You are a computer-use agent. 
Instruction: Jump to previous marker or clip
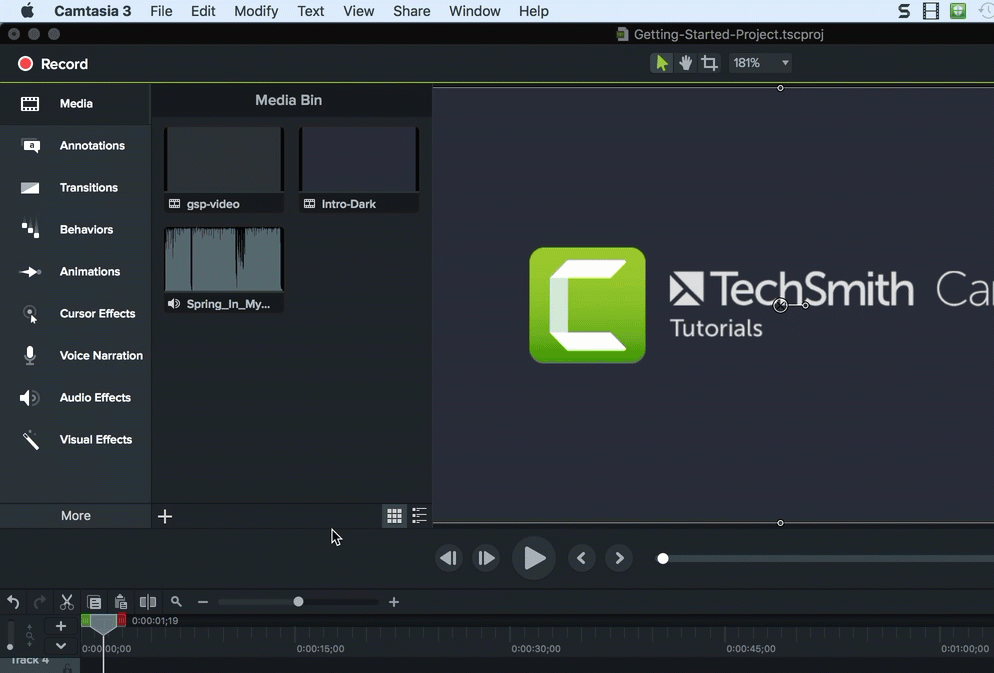pyautogui.click(x=581, y=558)
